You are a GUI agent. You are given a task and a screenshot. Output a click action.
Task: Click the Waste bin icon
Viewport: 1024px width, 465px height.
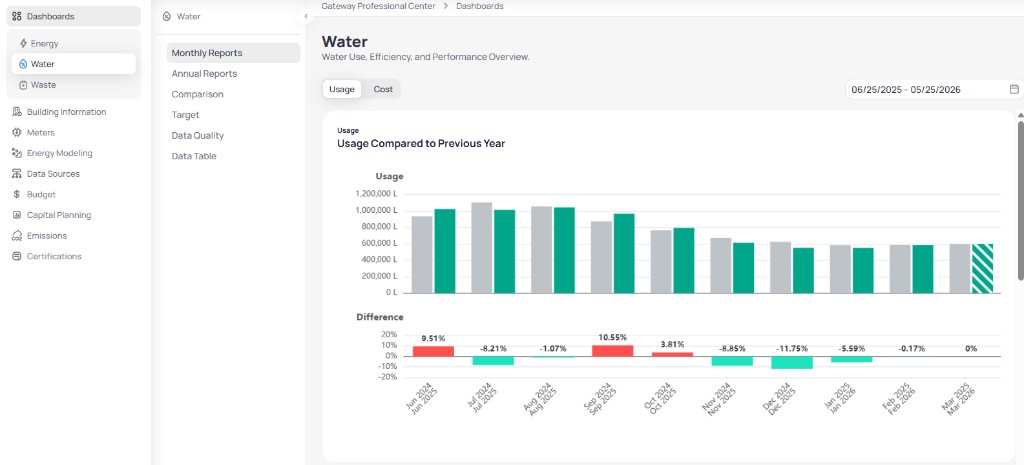(24, 85)
